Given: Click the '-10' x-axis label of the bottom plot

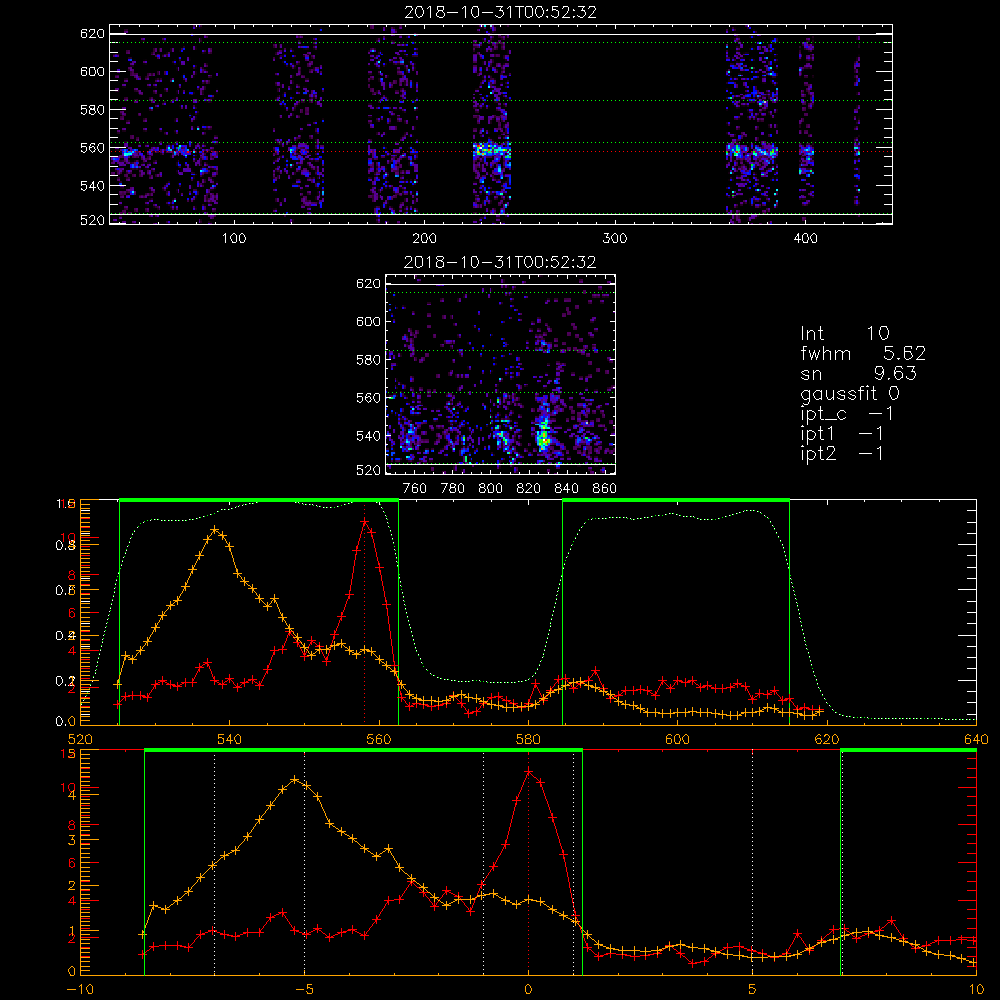Looking at the screenshot, I should 79,990.
